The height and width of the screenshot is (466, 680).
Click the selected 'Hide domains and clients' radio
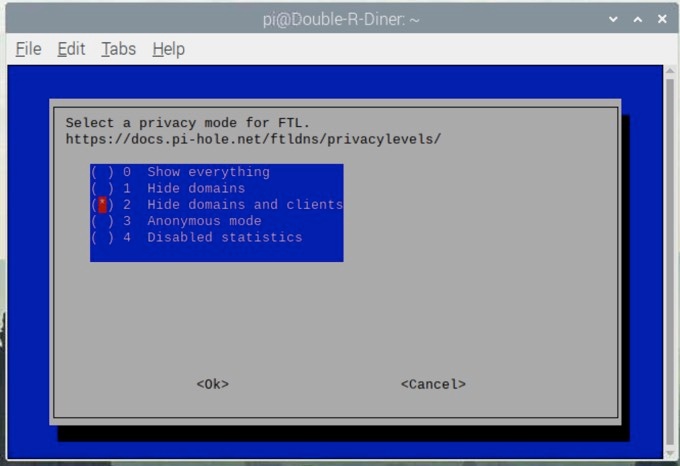pyautogui.click(x=102, y=205)
